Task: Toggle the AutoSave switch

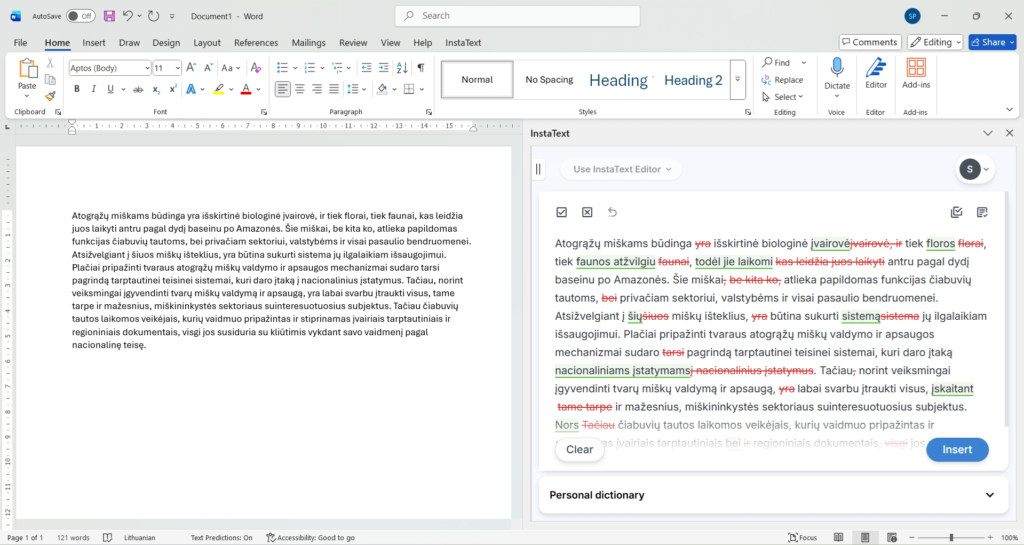Action: (x=80, y=16)
